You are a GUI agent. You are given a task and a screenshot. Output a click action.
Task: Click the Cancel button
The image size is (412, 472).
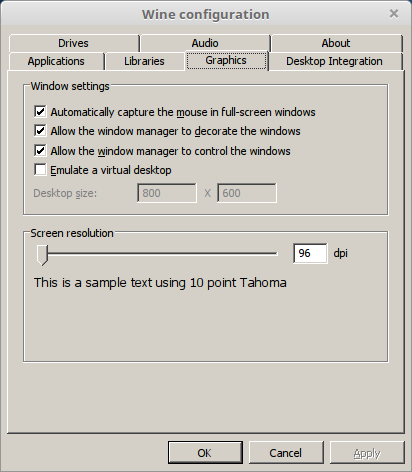click(x=286, y=453)
